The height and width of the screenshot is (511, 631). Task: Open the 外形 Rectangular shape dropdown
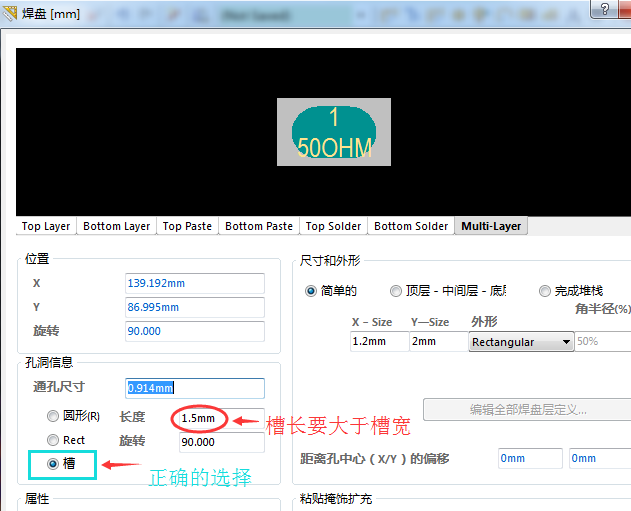(521, 342)
